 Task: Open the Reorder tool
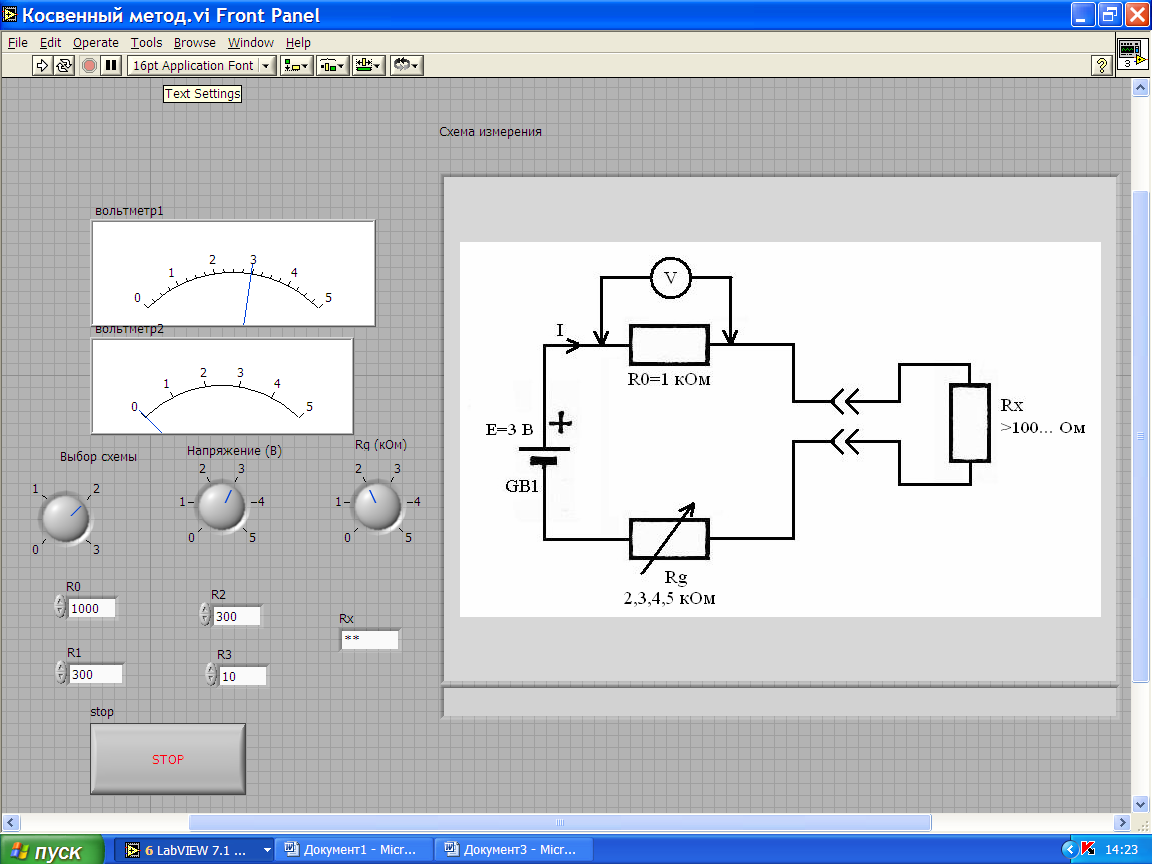pyautogui.click(x=406, y=65)
